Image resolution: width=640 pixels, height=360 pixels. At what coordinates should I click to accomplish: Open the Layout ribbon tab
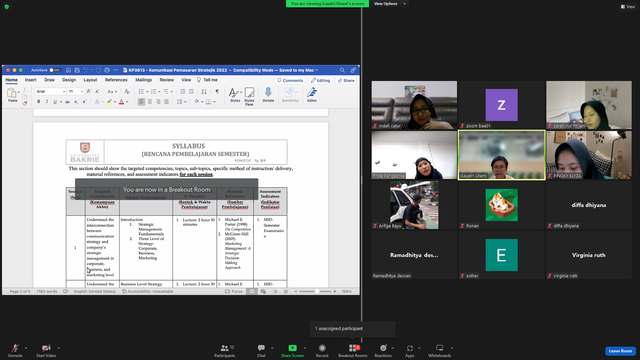[x=90, y=80]
